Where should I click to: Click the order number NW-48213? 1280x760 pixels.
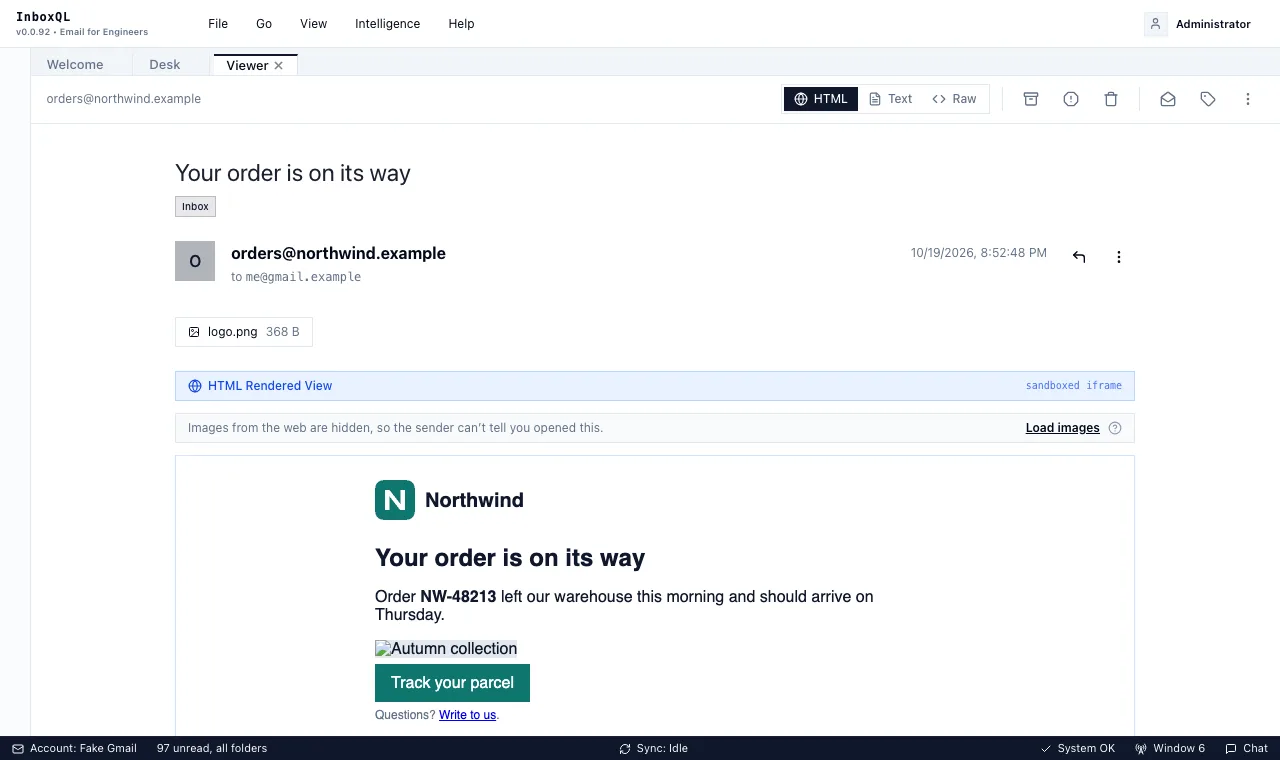coord(458,597)
